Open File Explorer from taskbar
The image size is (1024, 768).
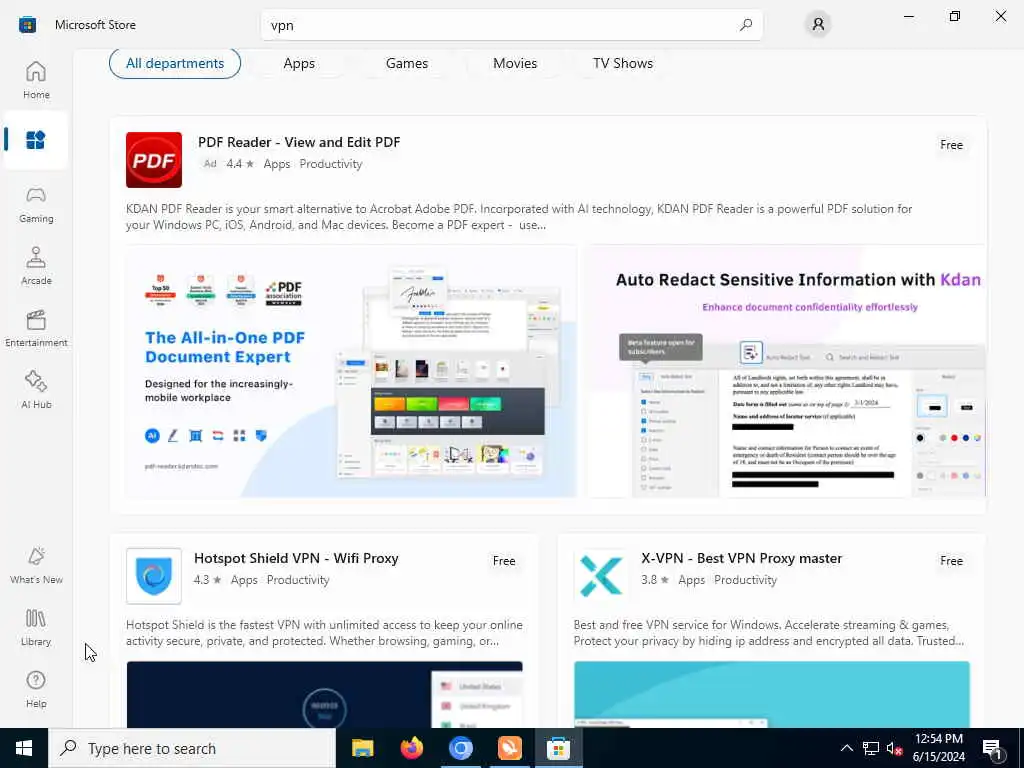362,748
